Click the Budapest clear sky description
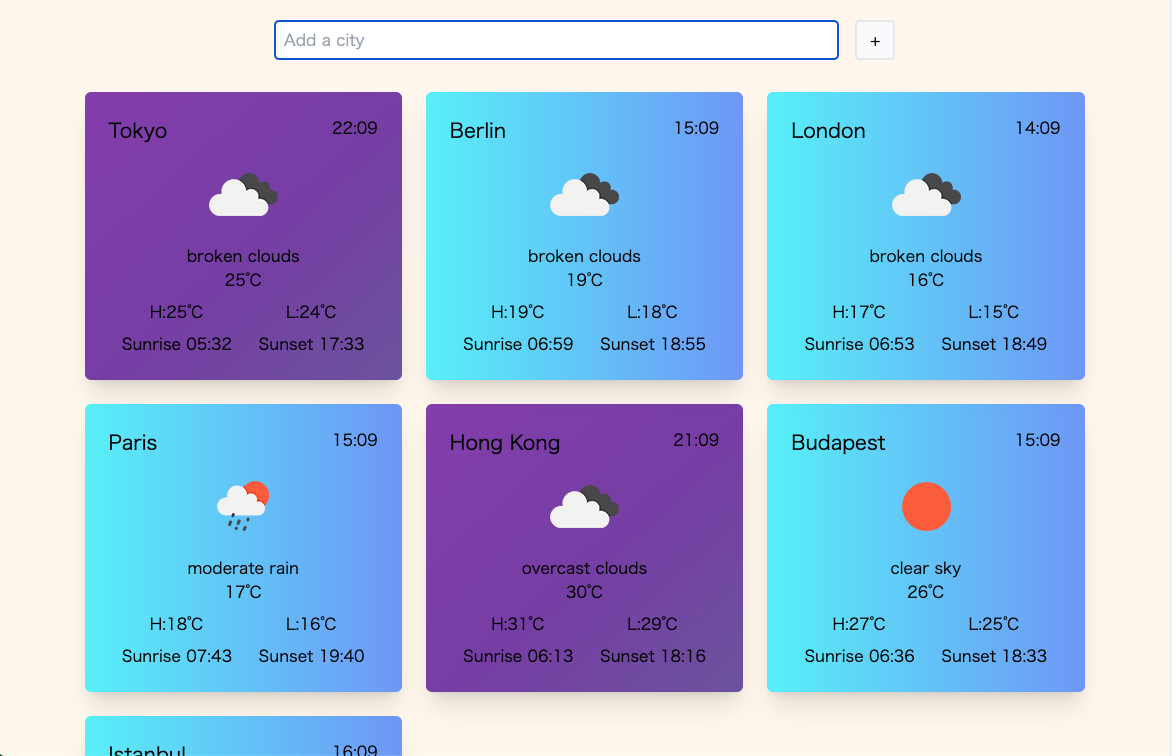 [x=925, y=568]
